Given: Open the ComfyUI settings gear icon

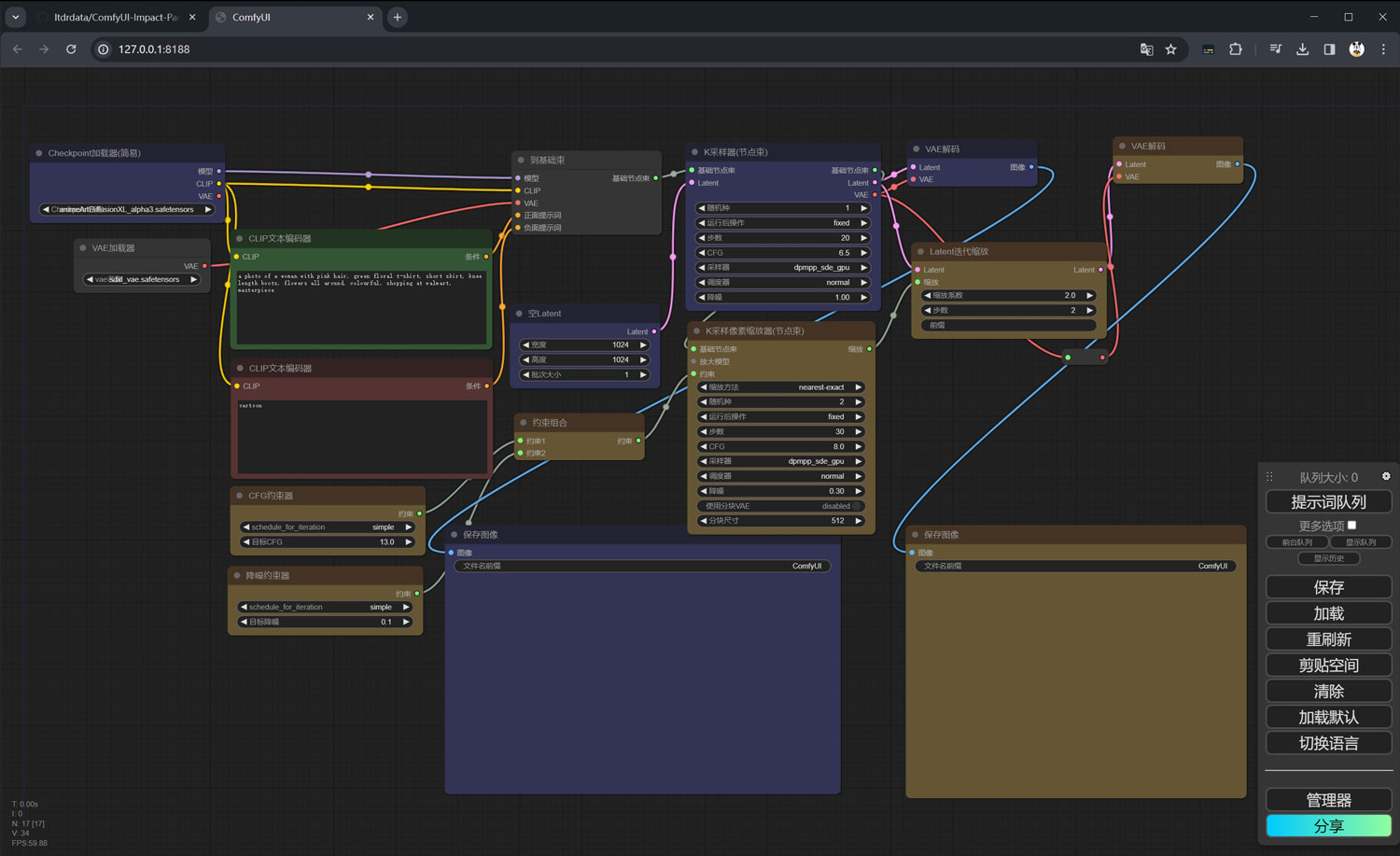Looking at the screenshot, I should 1385,476.
